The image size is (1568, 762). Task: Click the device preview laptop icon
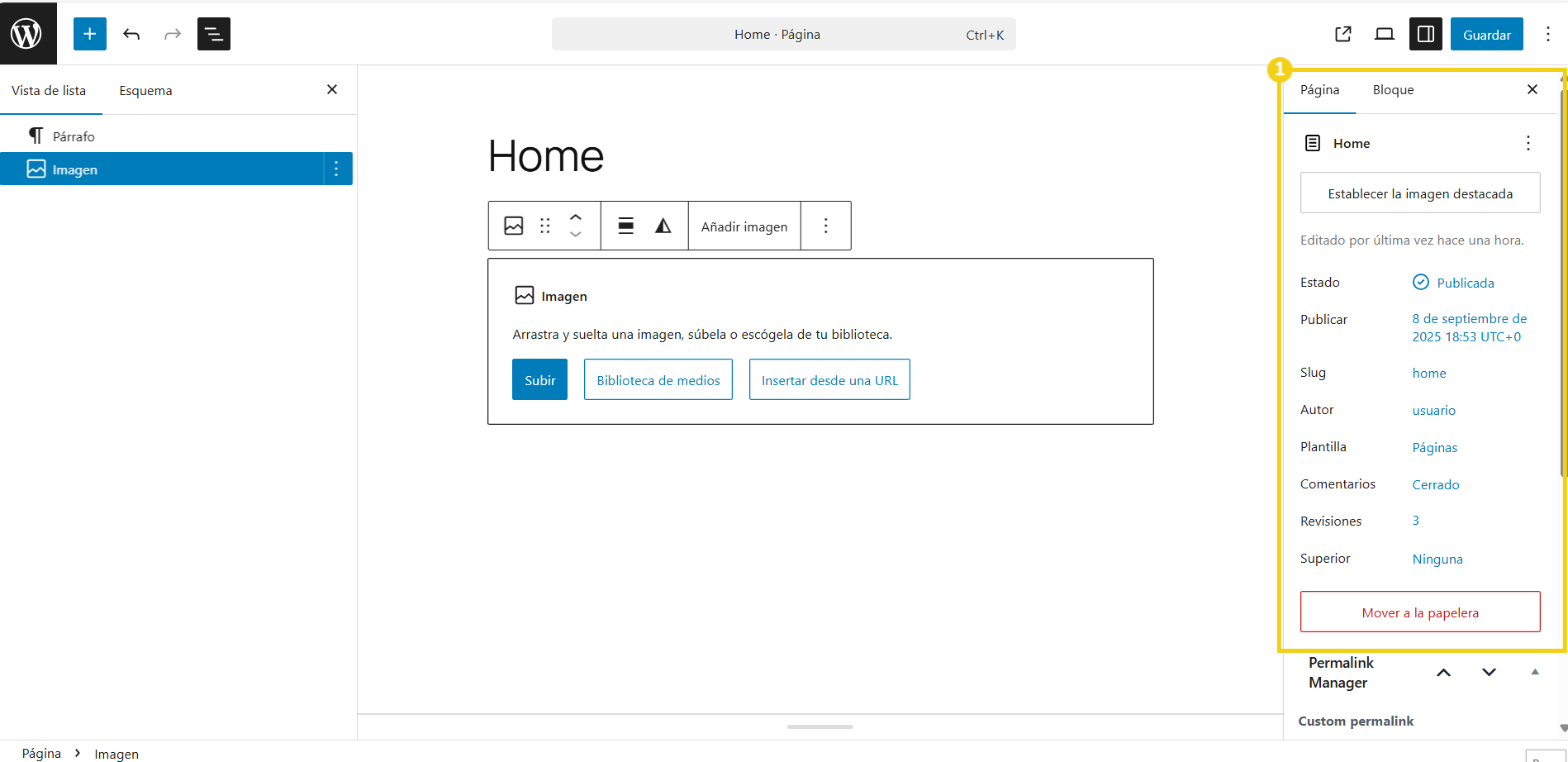(1384, 34)
